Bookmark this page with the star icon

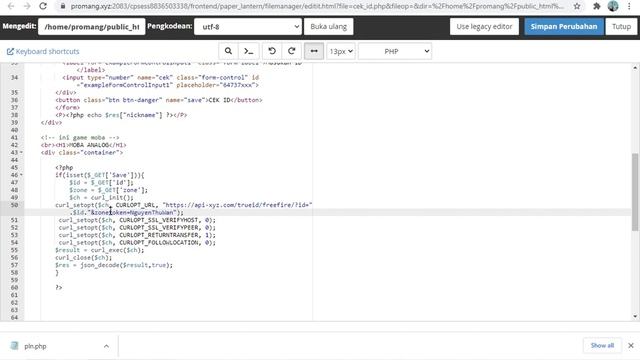coord(577,6)
